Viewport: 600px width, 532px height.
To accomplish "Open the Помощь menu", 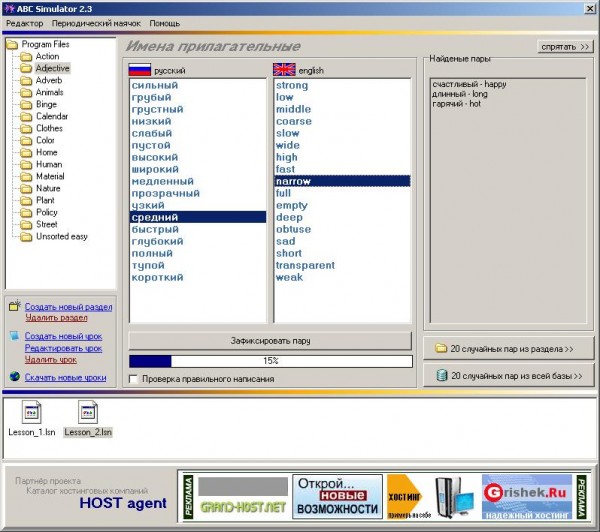I will pyautogui.click(x=165, y=23).
